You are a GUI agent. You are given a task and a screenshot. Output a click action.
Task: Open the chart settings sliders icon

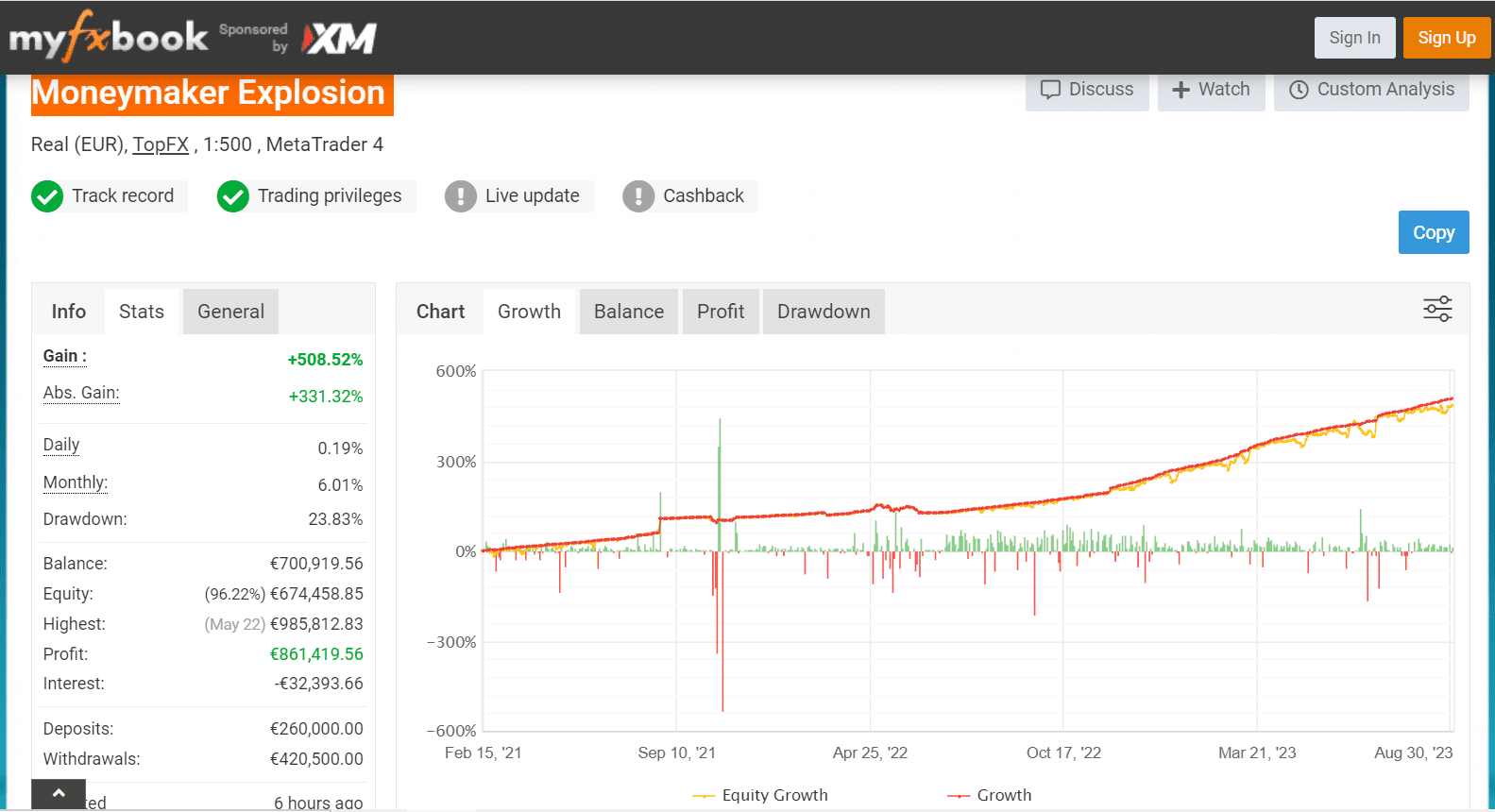click(x=1437, y=309)
